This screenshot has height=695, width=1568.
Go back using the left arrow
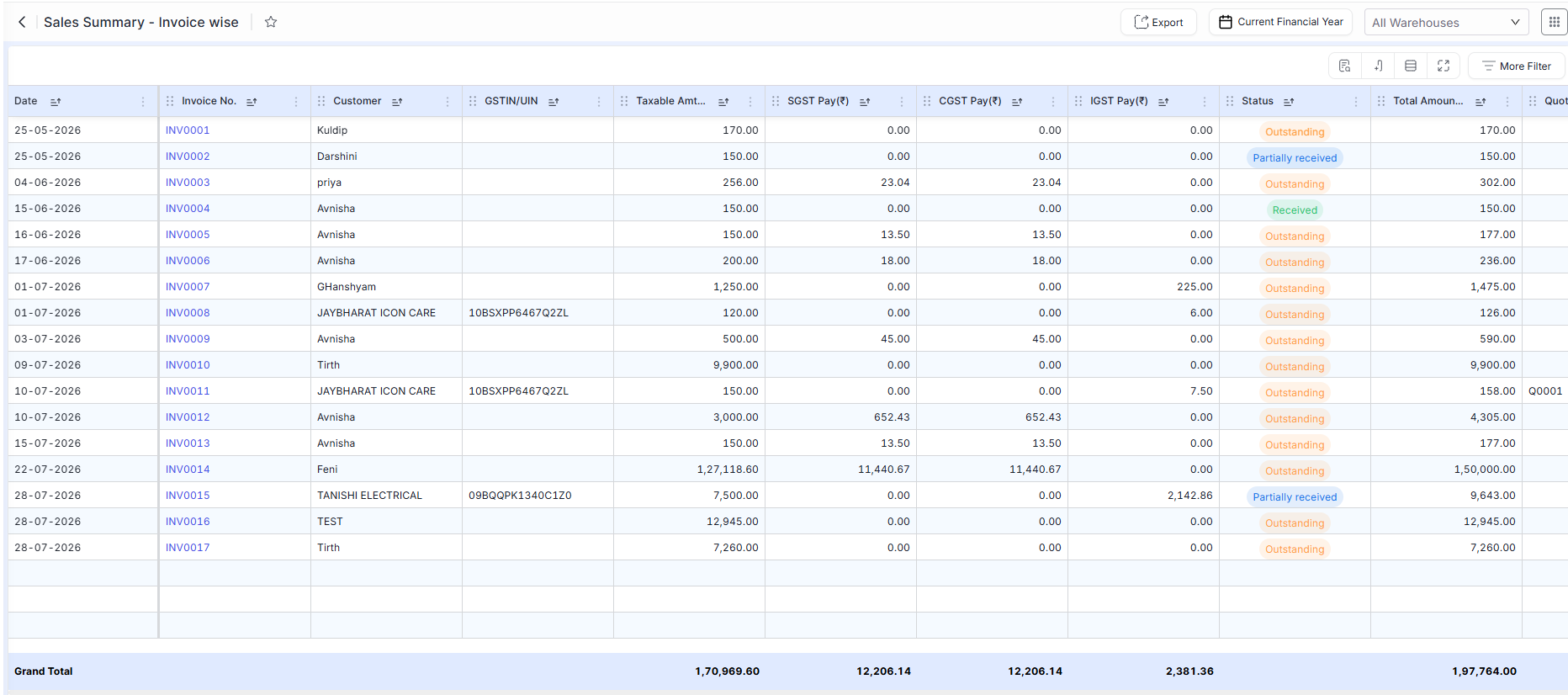click(22, 22)
